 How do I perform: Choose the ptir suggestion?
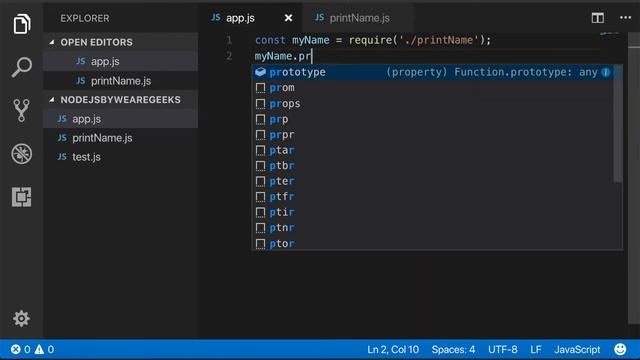pos(433,212)
